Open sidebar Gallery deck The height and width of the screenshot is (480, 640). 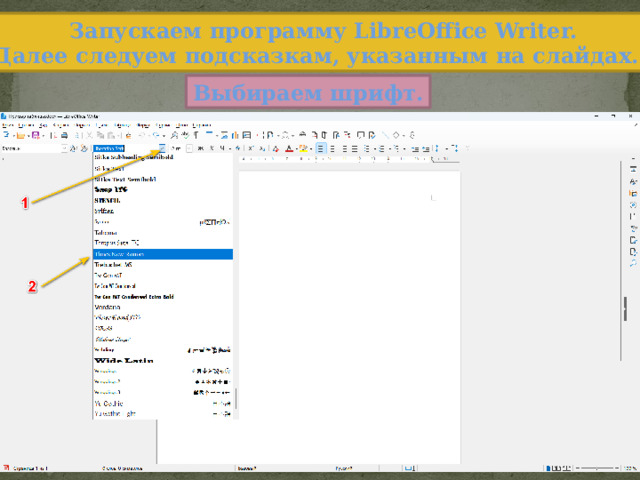(x=633, y=193)
